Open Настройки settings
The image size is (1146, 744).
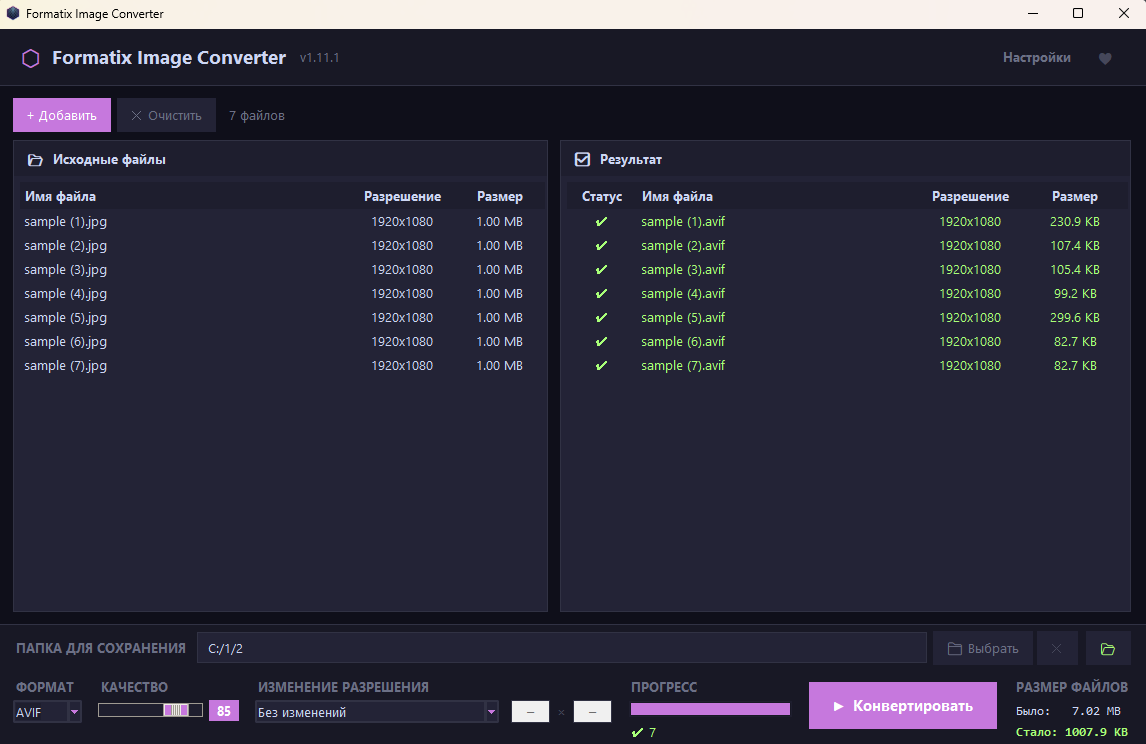[1036, 58]
